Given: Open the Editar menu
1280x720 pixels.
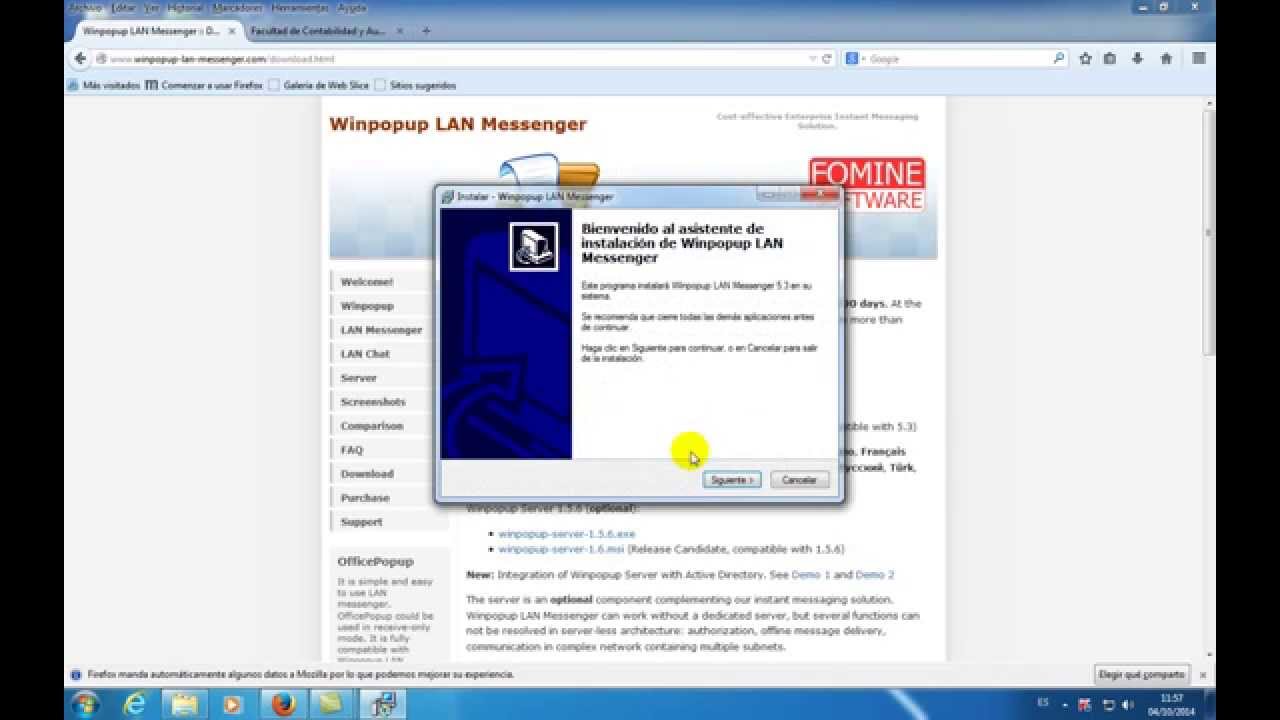Looking at the screenshot, I should point(124,7).
